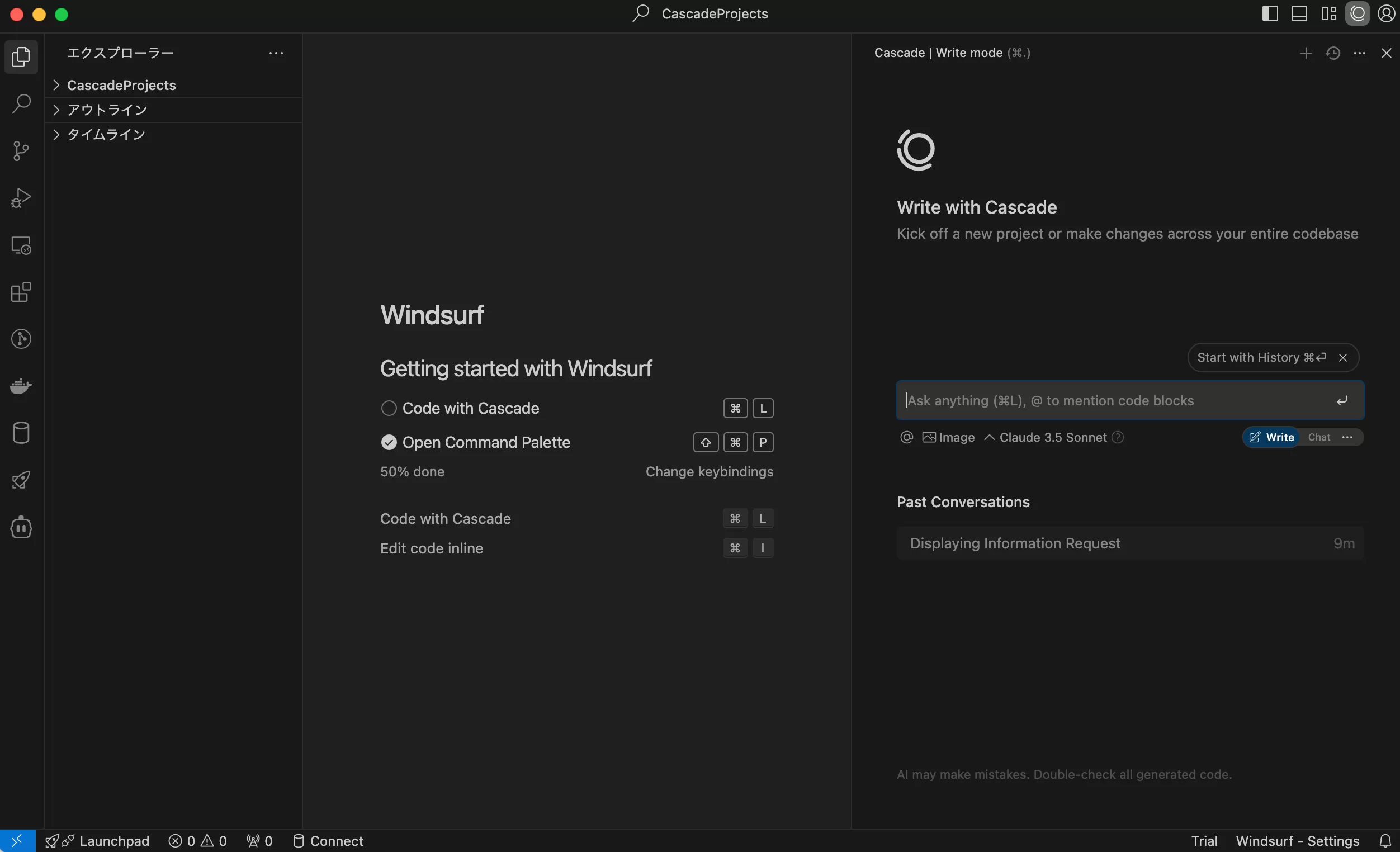Toggle the Open Command Palette checkmark

click(389, 442)
